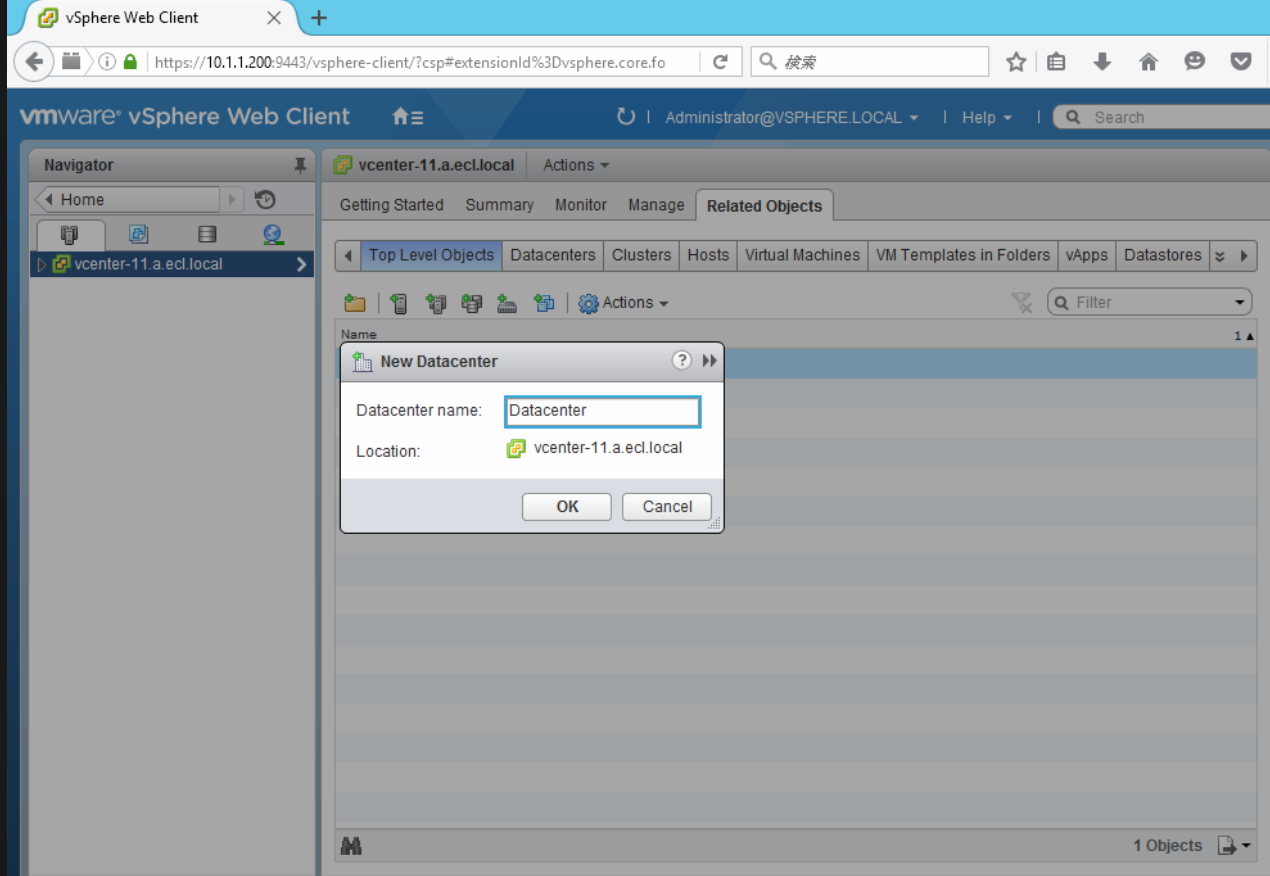The height and width of the screenshot is (876, 1270).
Task: Click the new folder icon in the objects toolbar
Action: (x=354, y=303)
